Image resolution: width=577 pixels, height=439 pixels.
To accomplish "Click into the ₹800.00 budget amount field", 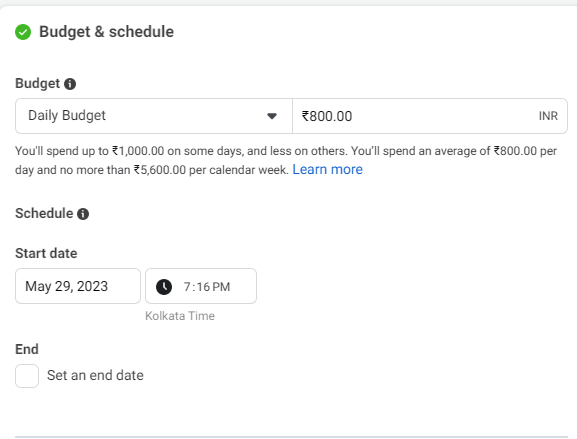I will (x=430, y=116).
